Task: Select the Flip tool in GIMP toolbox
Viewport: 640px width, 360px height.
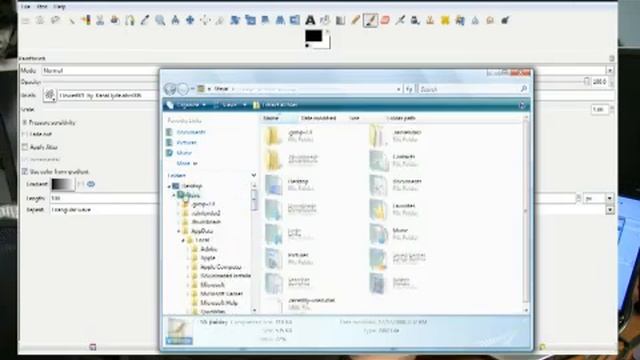Action: pos(295,20)
